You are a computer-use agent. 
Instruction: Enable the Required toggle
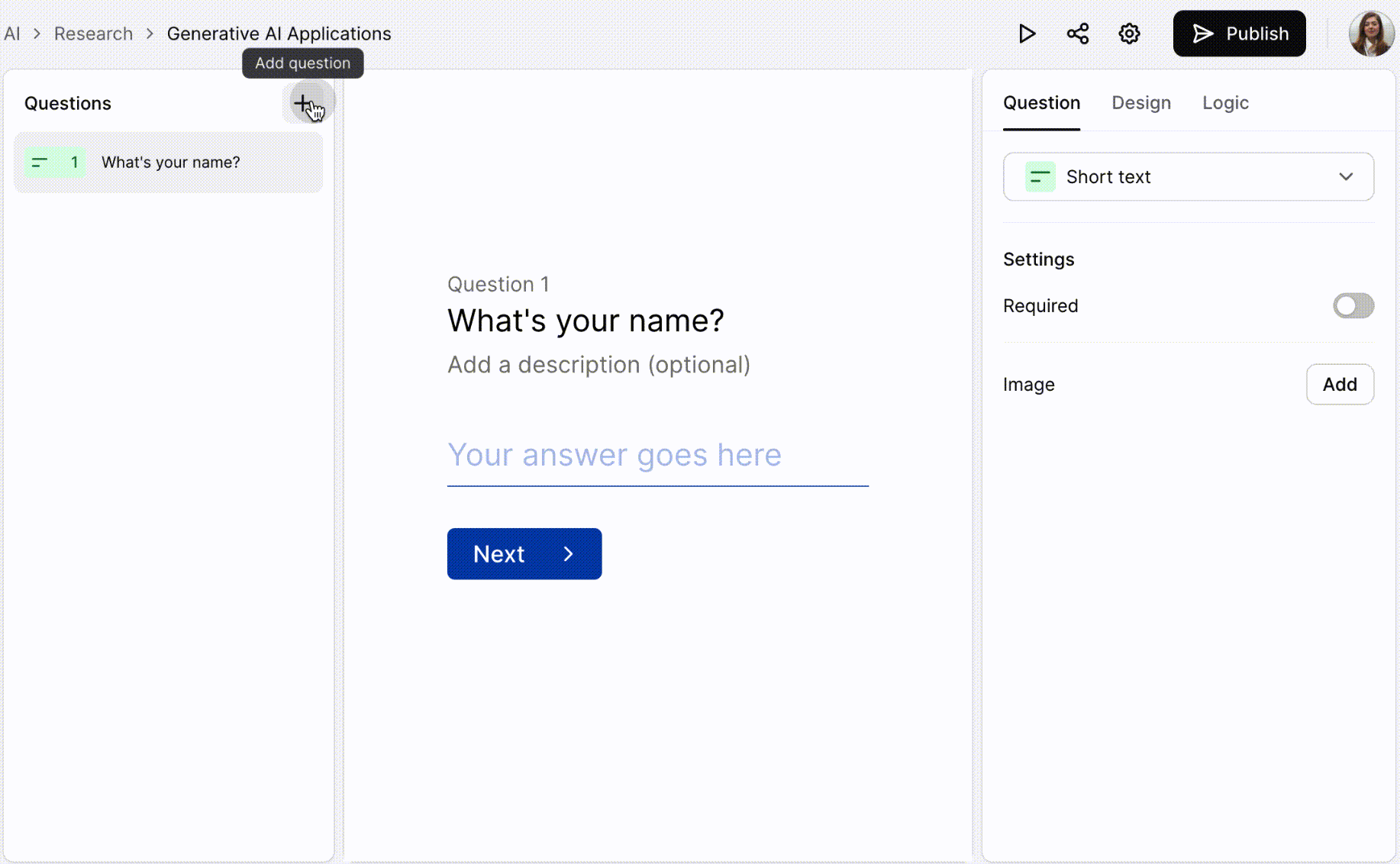(x=1353, y=306)
